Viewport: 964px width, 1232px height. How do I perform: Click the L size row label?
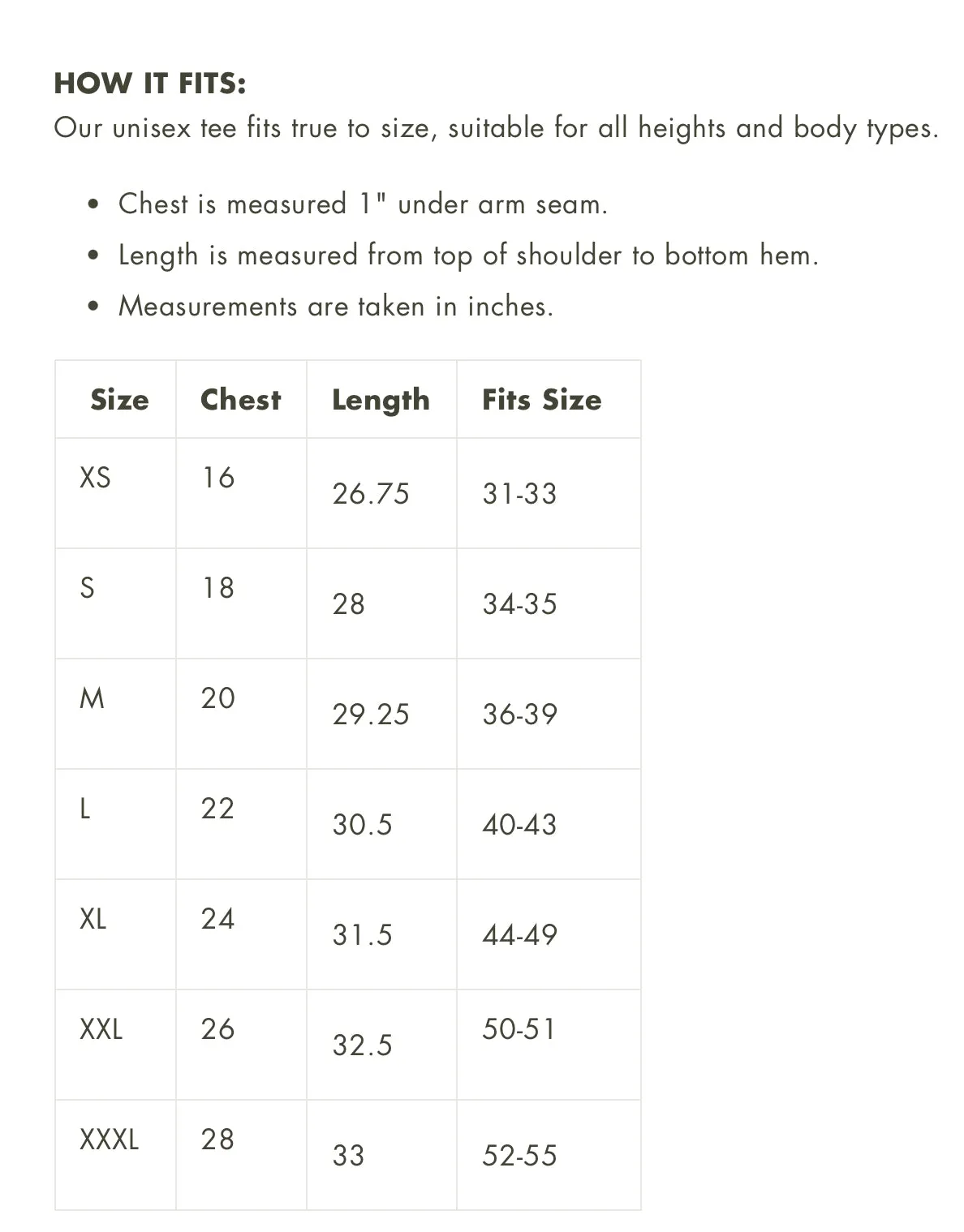coord(84,808)
